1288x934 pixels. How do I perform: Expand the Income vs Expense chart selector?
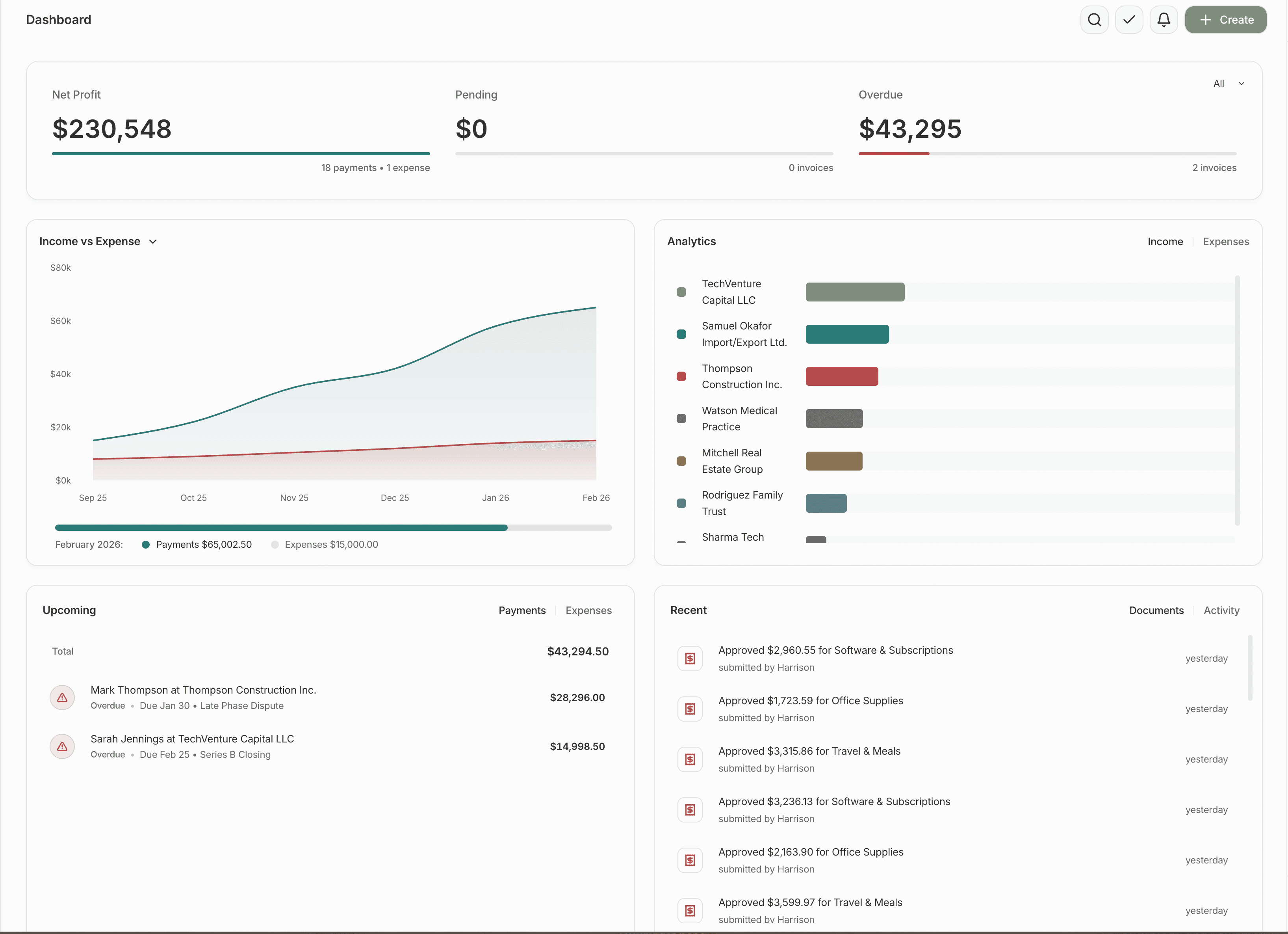153,242
